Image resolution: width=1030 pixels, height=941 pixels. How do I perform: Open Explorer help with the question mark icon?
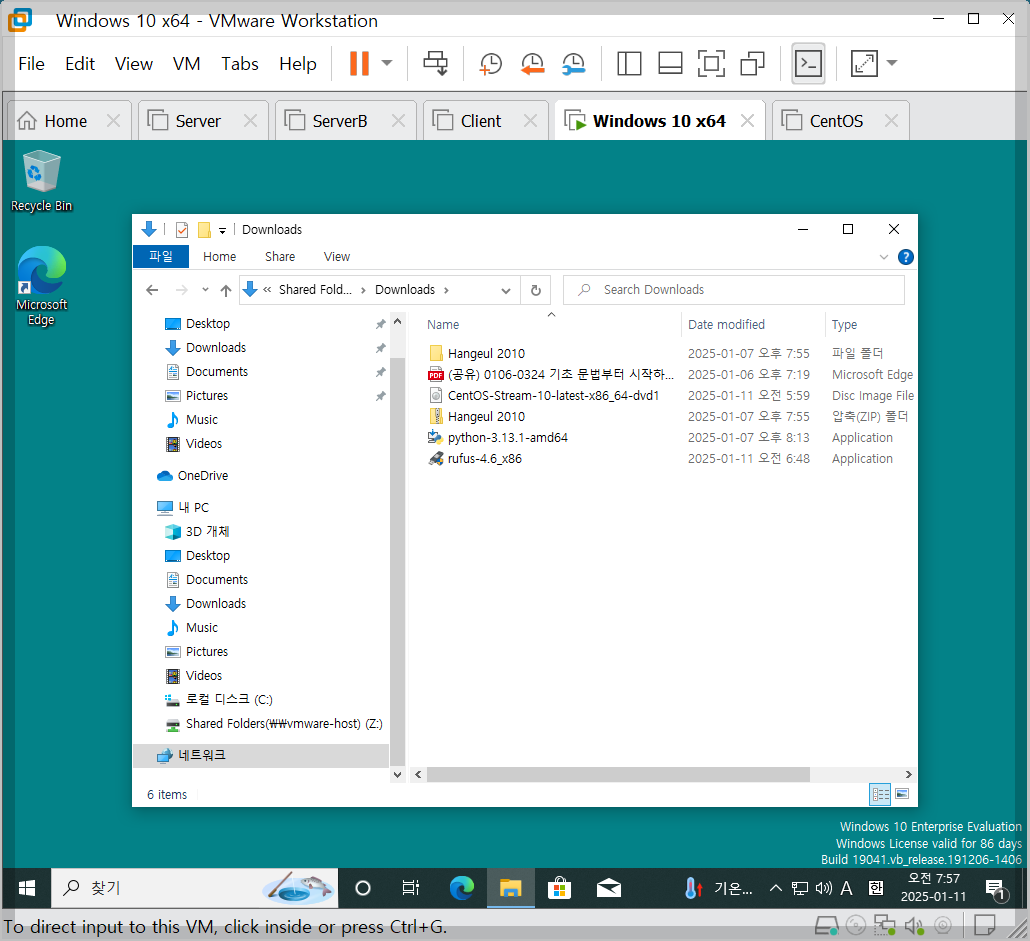pyautogui.click(x=906, y=257)
